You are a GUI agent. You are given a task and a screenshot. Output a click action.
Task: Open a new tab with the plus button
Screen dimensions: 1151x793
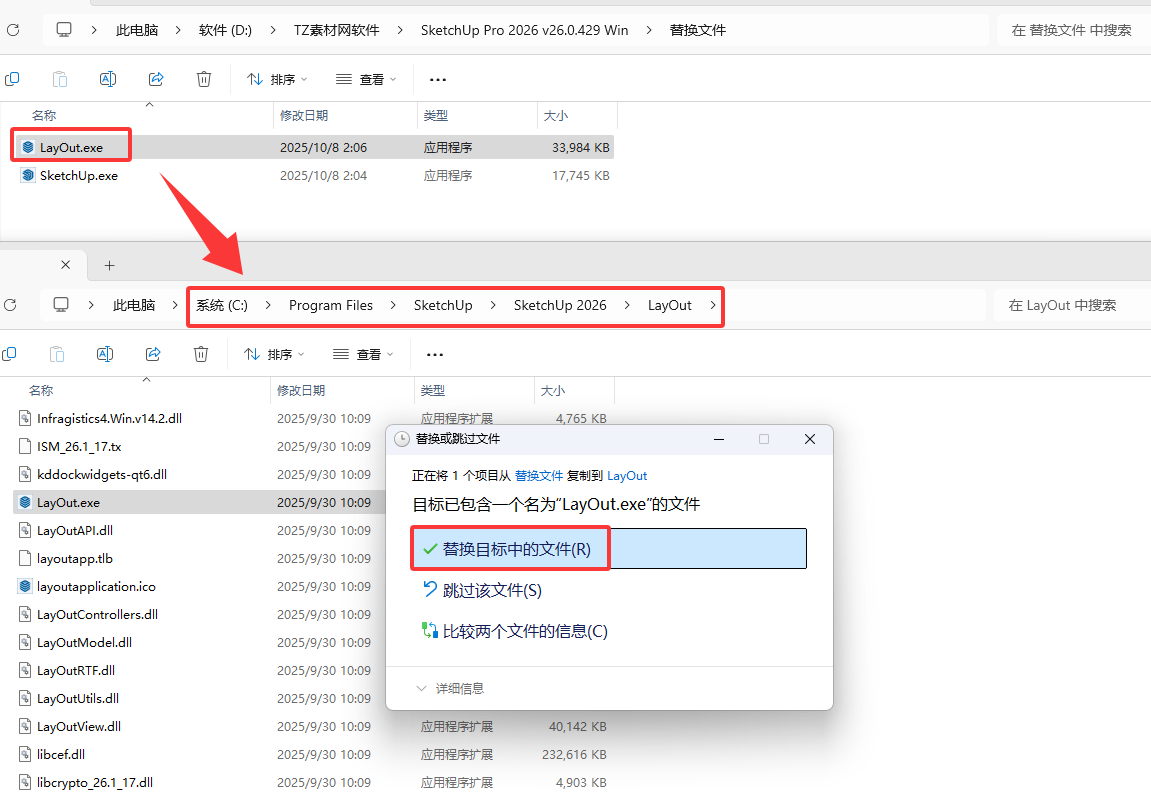[109, 265]
